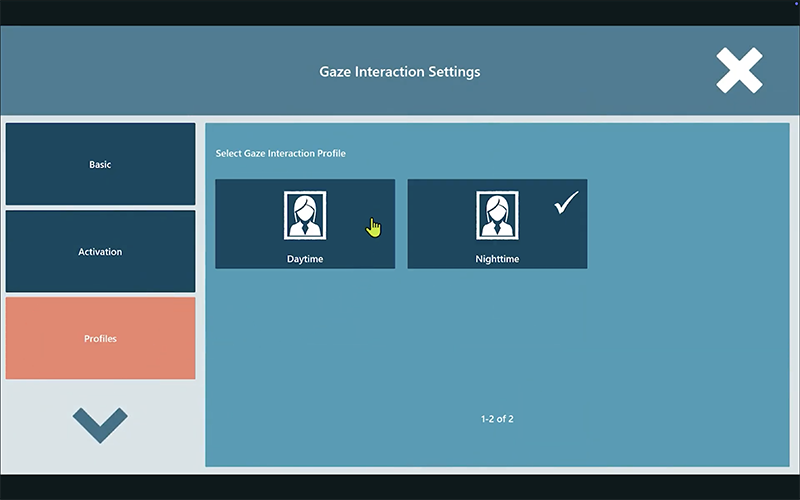The width and height of the screenshot is (800, 500).
Task: Click the "Gaze Interaction Settings" title text
Action: [399, 72]
